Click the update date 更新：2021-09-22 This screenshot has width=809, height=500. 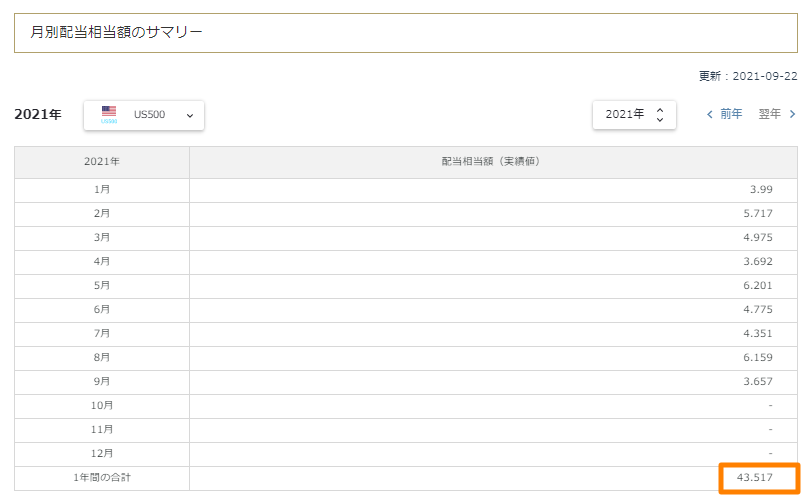click(747, 76)
